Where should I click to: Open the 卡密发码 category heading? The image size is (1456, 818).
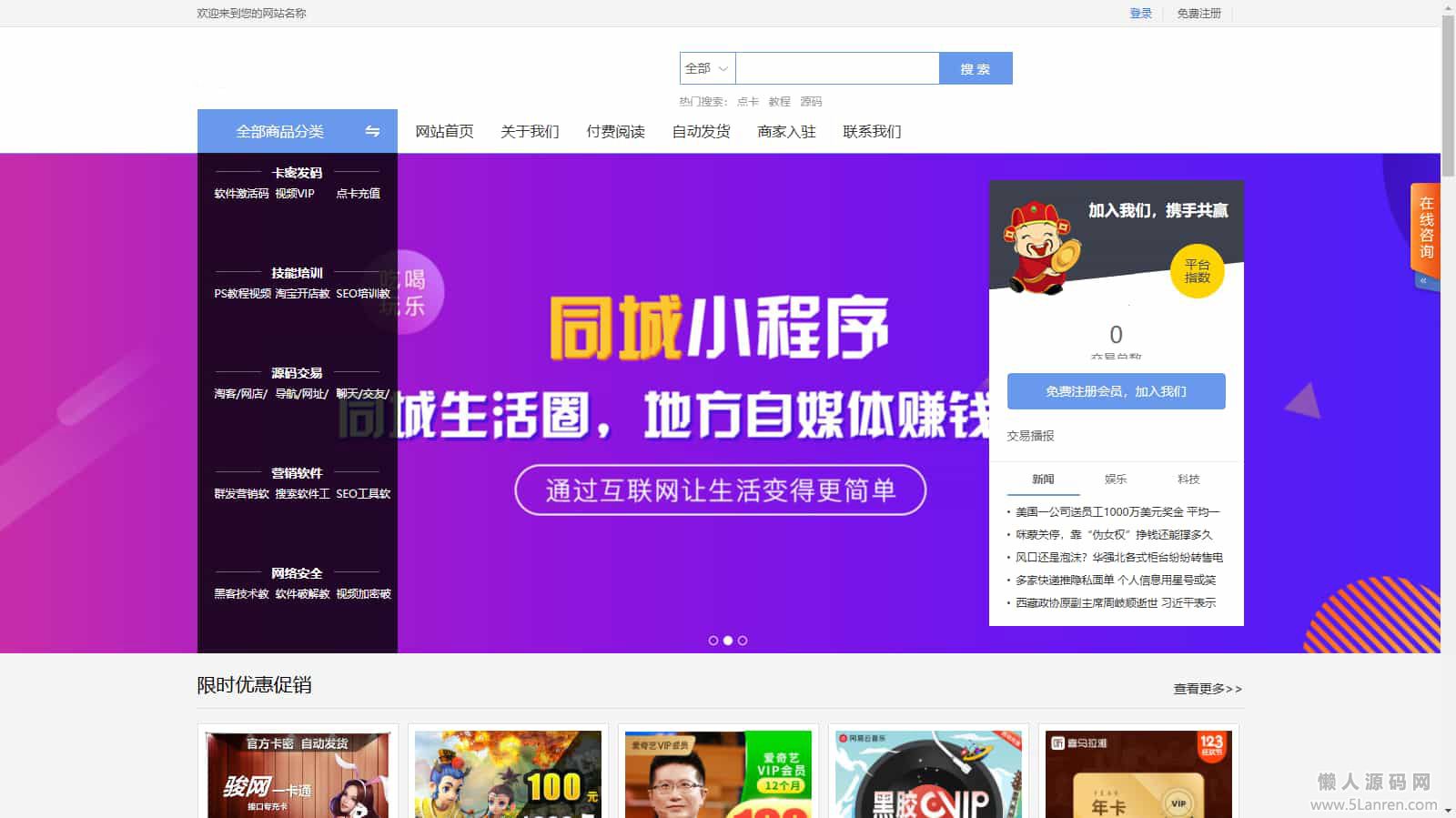click(297, 172)
